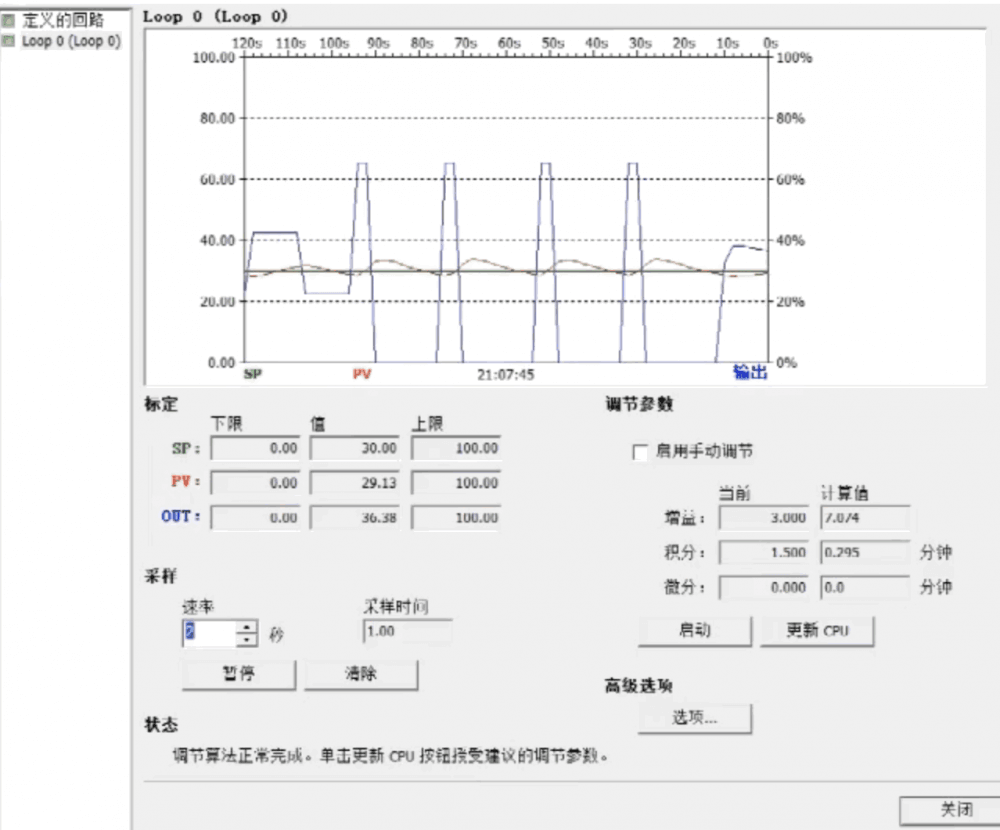This screenshot has height=830, width=1000.
Task: Enable the 启用手动调节 checkbox
Action: [x=638, y=453]
